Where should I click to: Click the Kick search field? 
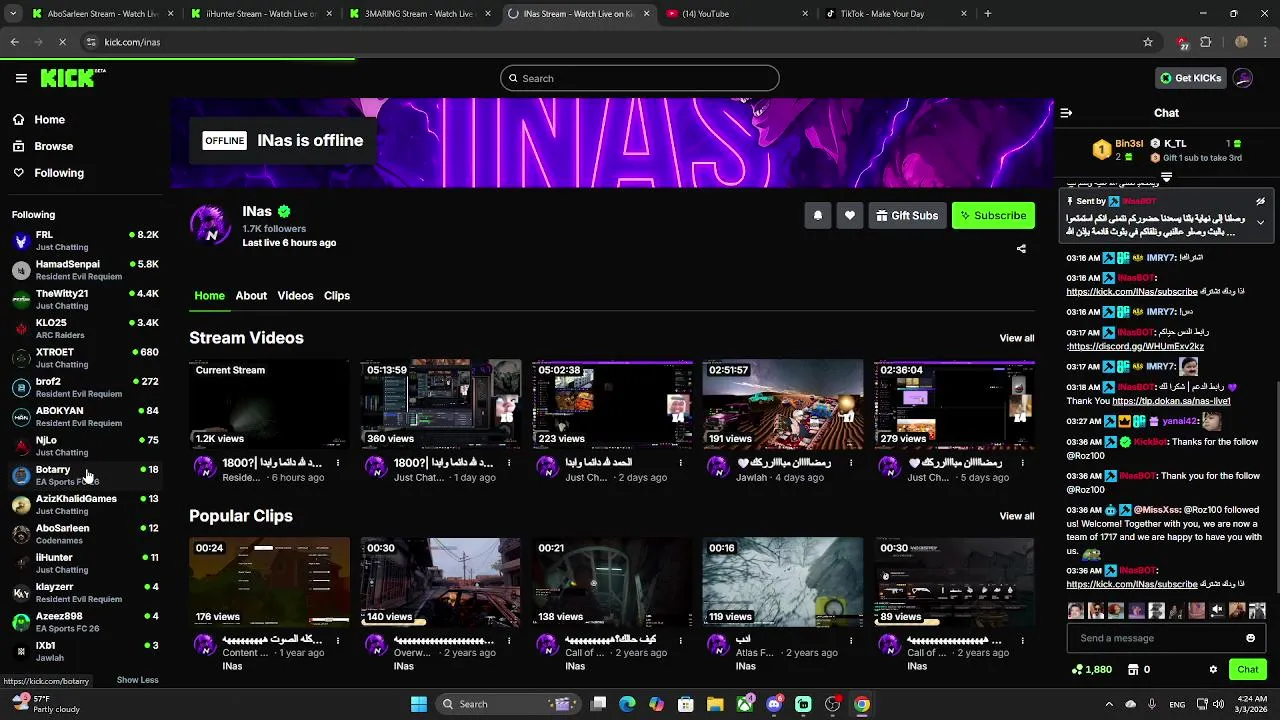click(x=640, y=78)
